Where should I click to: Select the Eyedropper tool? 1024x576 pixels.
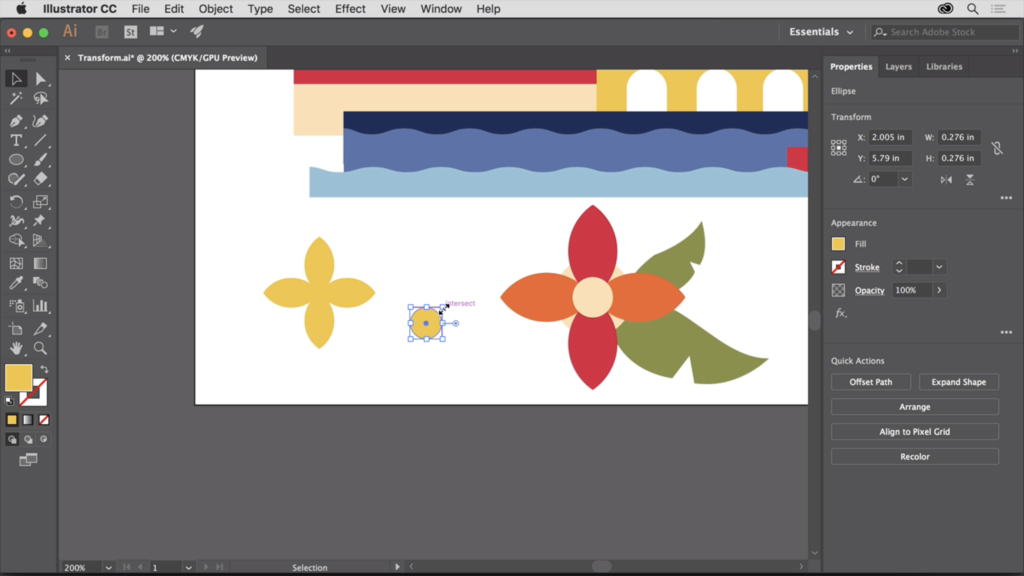[x=16, y=284]
